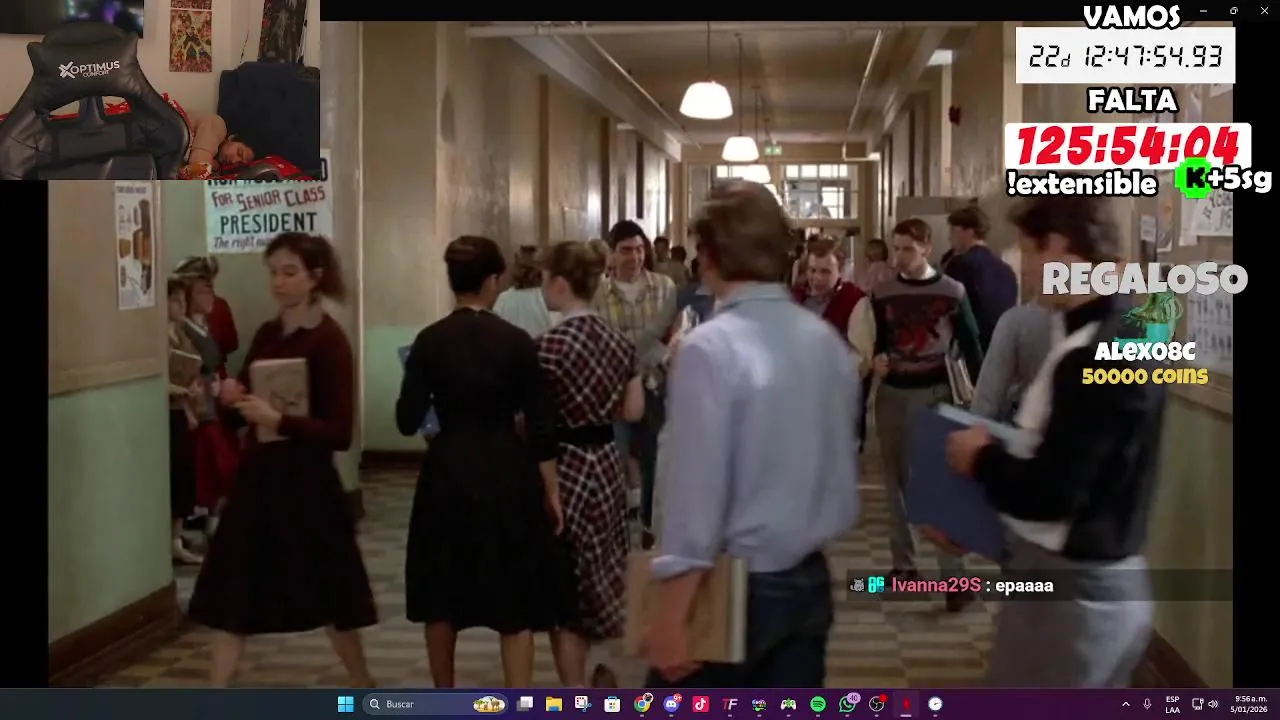Switch to OBS Studio on the taskbar

click(876, 704)
